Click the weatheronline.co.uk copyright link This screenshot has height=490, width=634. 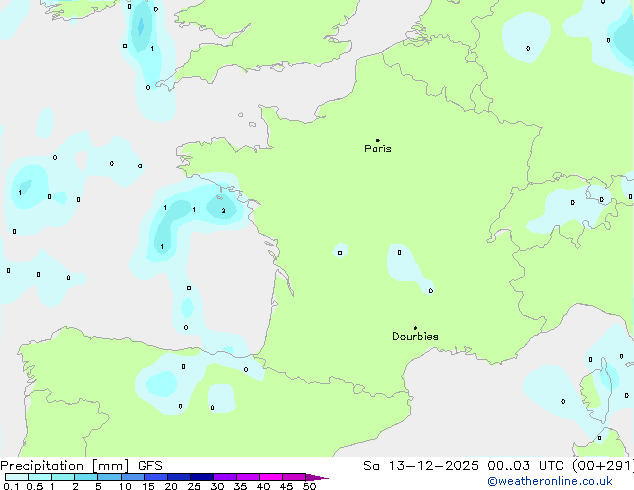[550, 481]
